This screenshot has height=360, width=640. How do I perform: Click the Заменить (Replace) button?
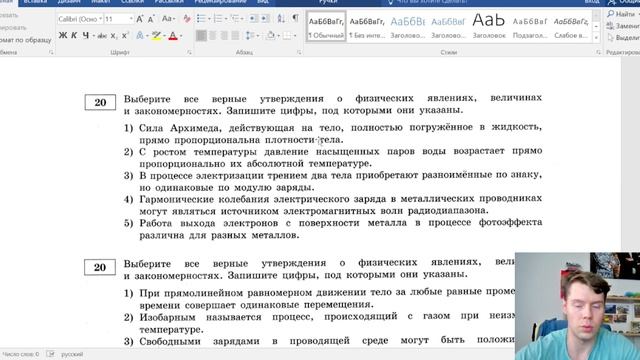[x=623, y=26]
